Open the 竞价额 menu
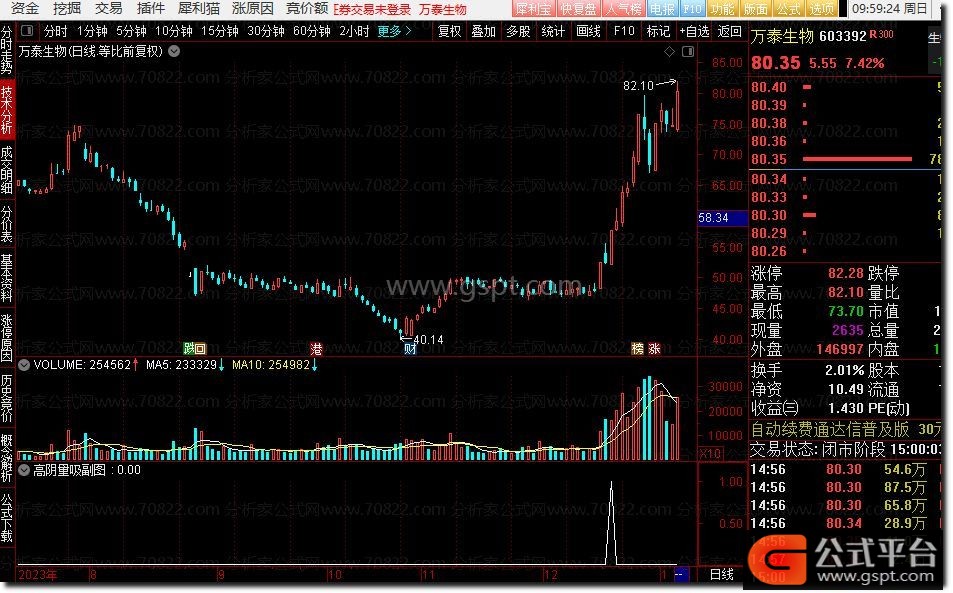The width and height of the screenshot is (953, 593). tap(307, 9)
